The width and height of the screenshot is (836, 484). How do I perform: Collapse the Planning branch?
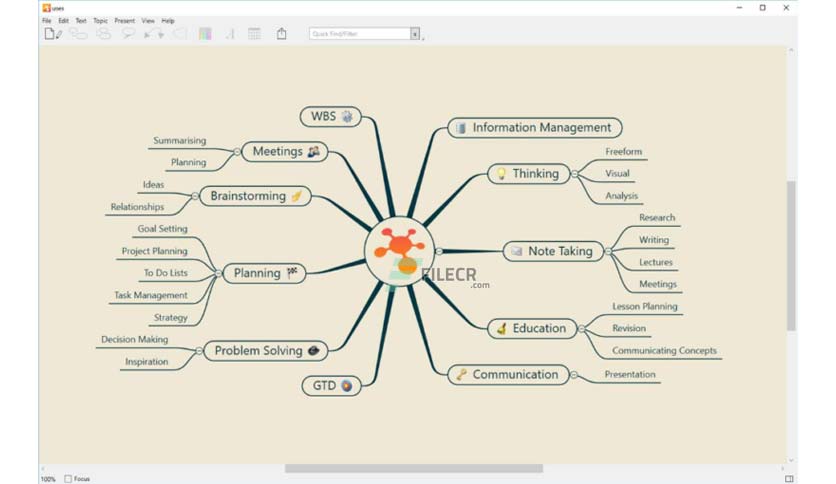218,273
